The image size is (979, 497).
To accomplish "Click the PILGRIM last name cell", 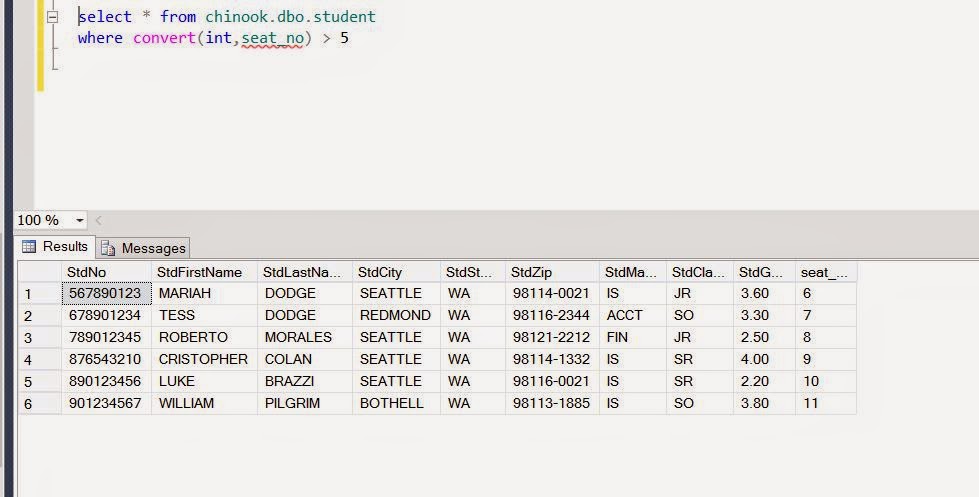I will click(x=305, y=403).
